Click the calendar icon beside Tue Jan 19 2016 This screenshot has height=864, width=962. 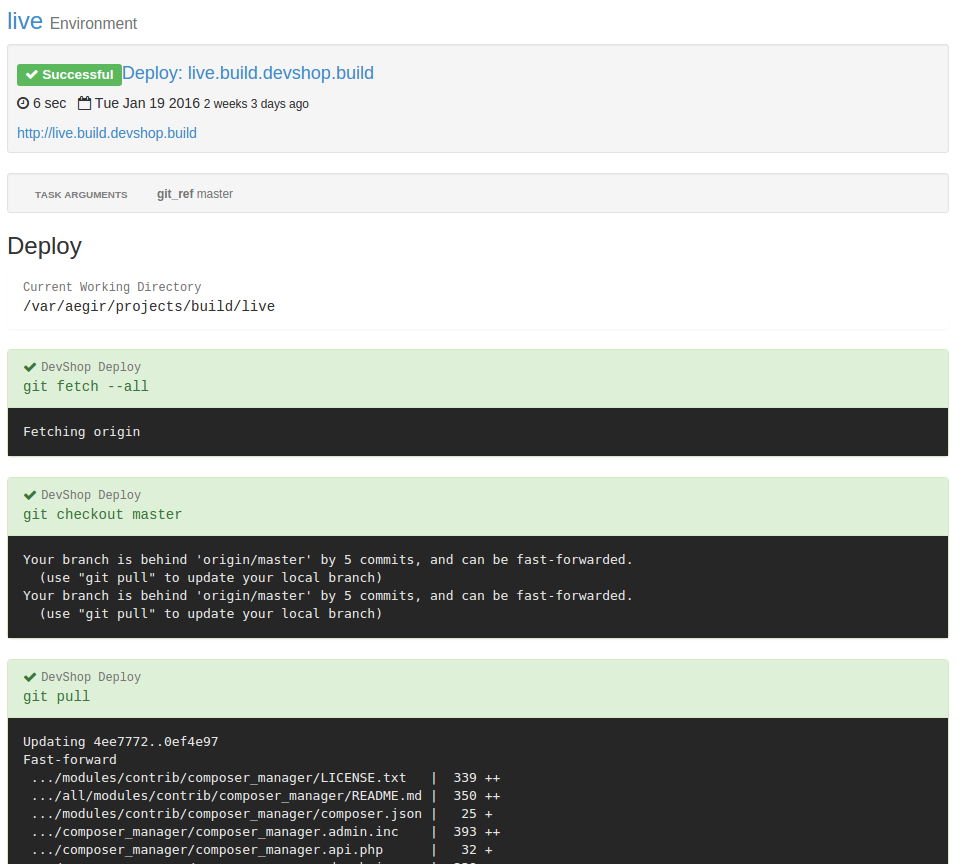(85, 103)
